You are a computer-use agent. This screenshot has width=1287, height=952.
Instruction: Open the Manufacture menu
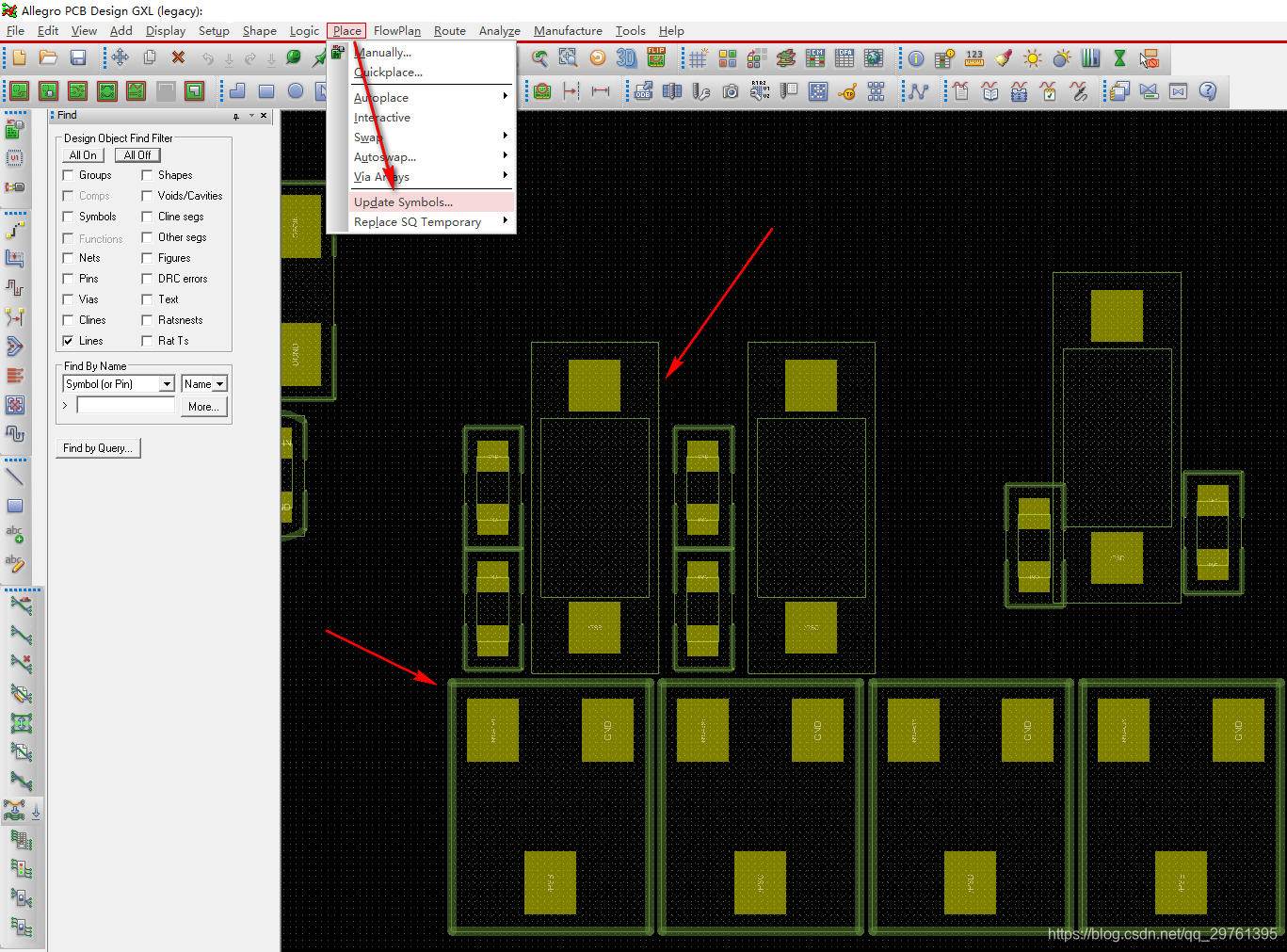point(568,31)
